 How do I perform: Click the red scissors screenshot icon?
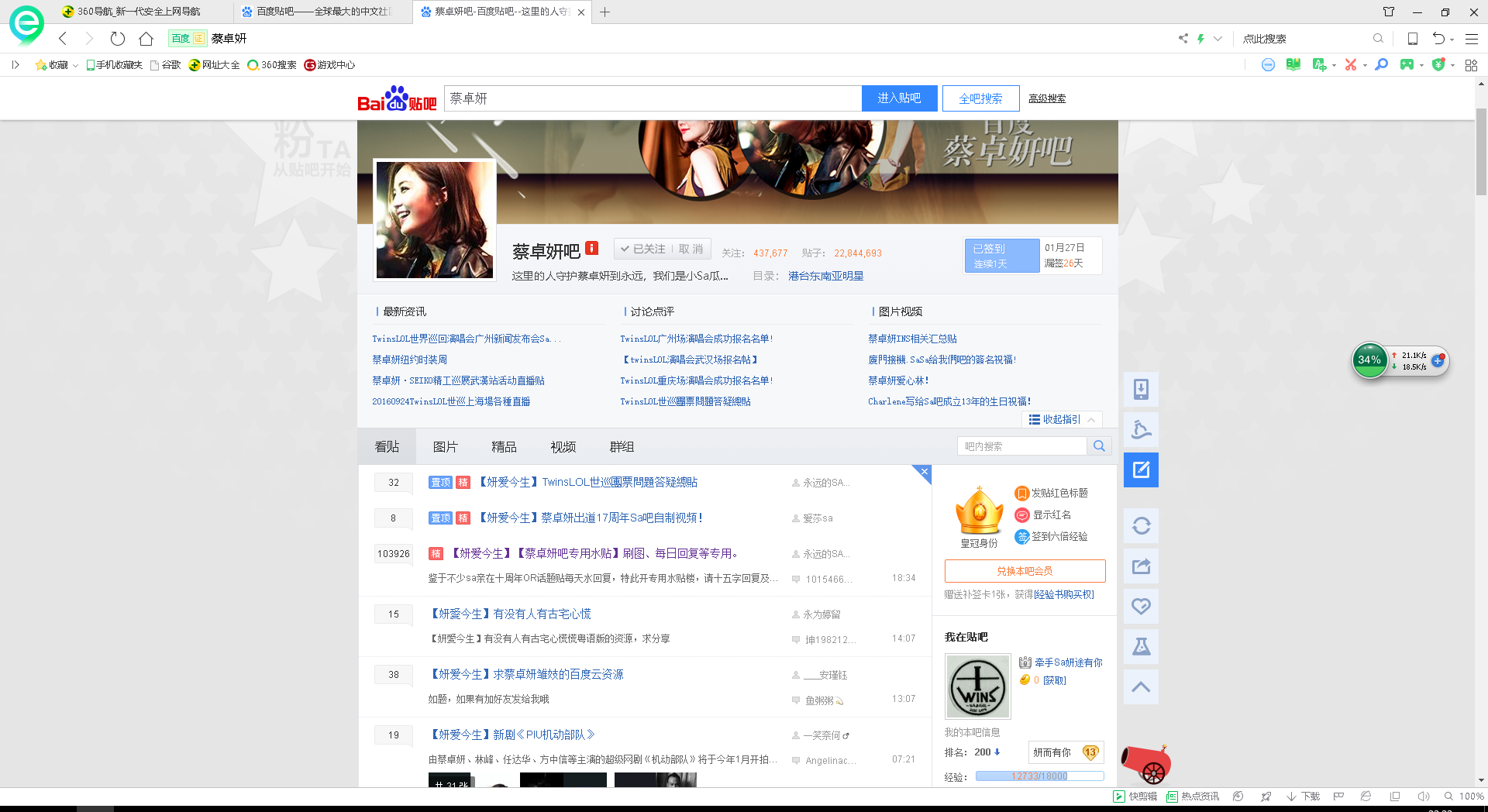click(1351, 65)
